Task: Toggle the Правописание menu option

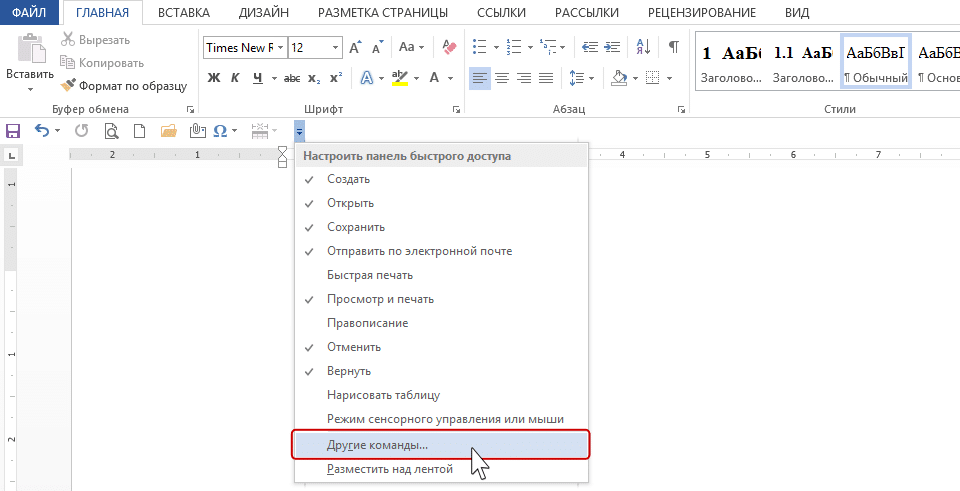Action: (367, 323)
